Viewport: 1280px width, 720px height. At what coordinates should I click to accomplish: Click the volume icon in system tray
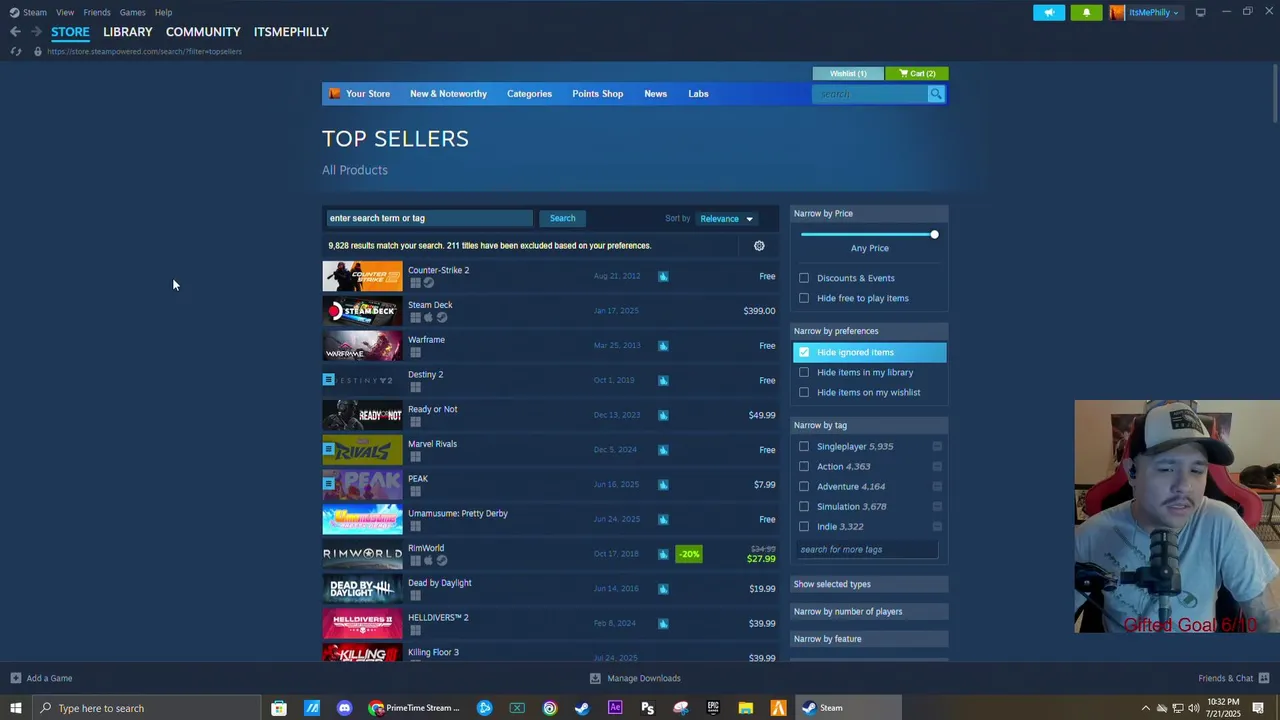pyautogui.click(x=1194, y=708)
